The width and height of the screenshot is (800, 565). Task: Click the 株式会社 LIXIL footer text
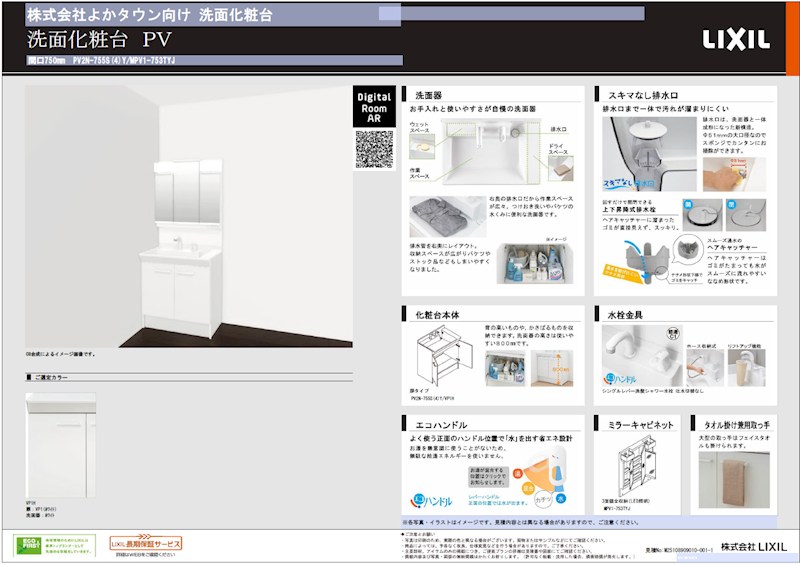754,547
